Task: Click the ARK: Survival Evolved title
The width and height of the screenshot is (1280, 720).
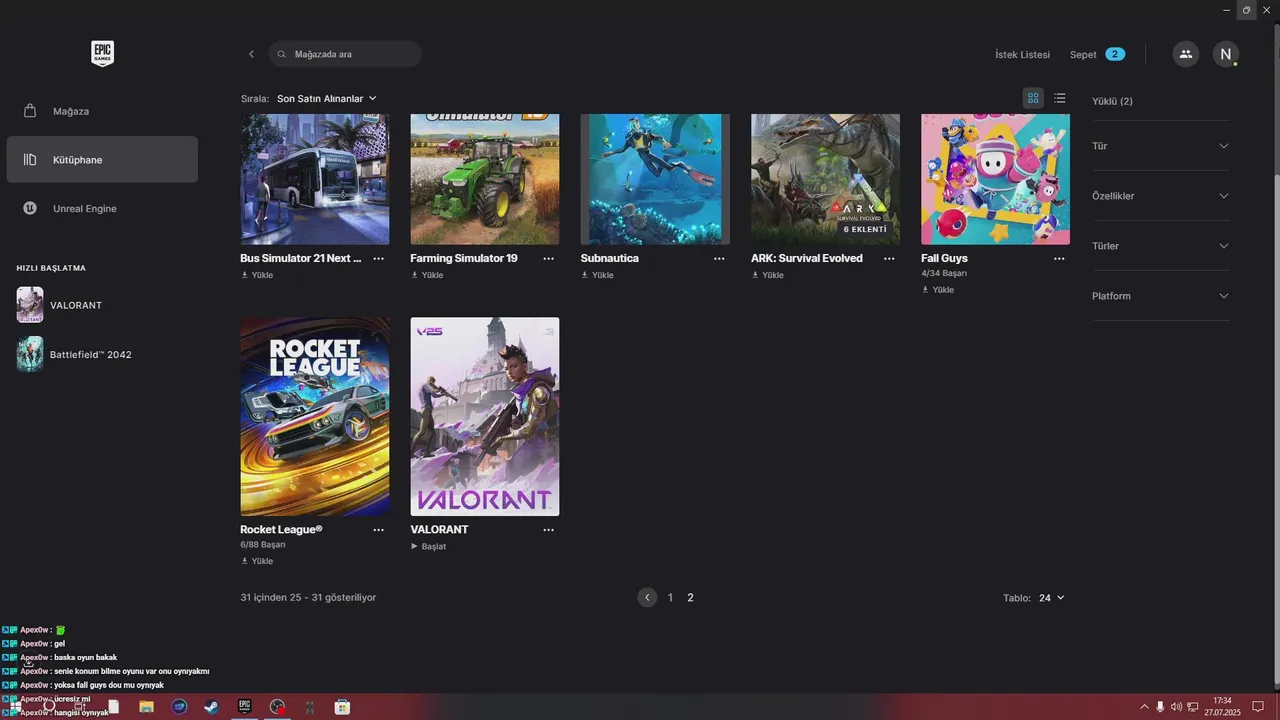Action: coord(807,258)
